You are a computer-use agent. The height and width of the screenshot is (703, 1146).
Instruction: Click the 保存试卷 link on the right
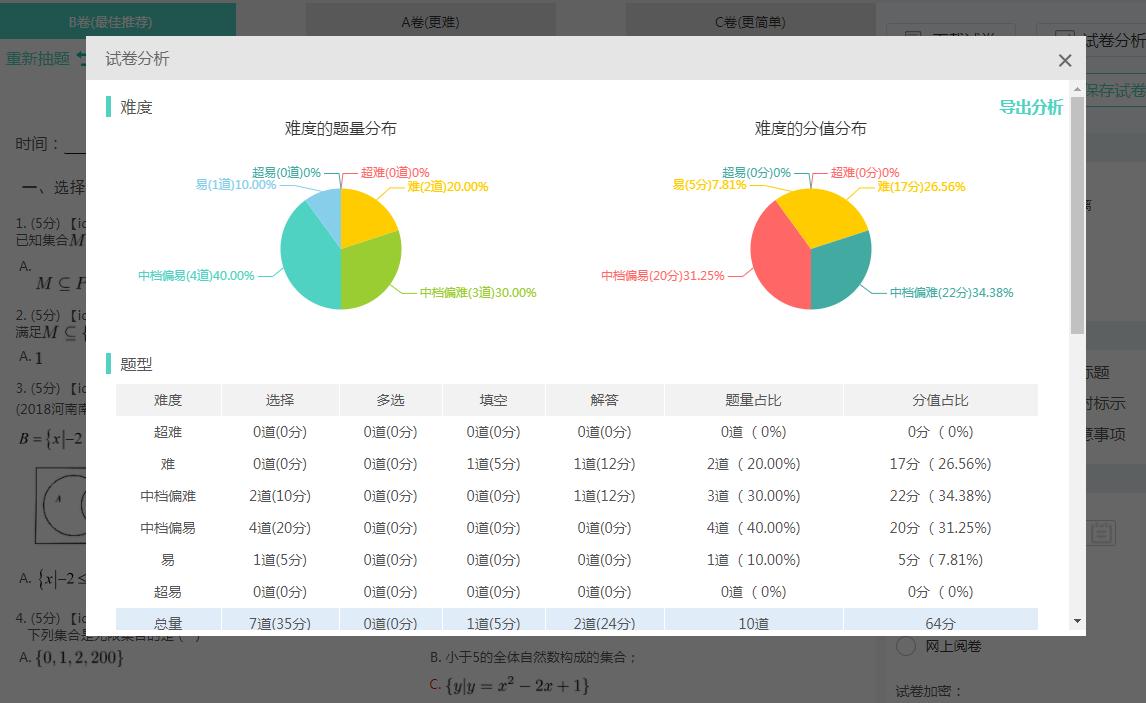coord(1120,88)
